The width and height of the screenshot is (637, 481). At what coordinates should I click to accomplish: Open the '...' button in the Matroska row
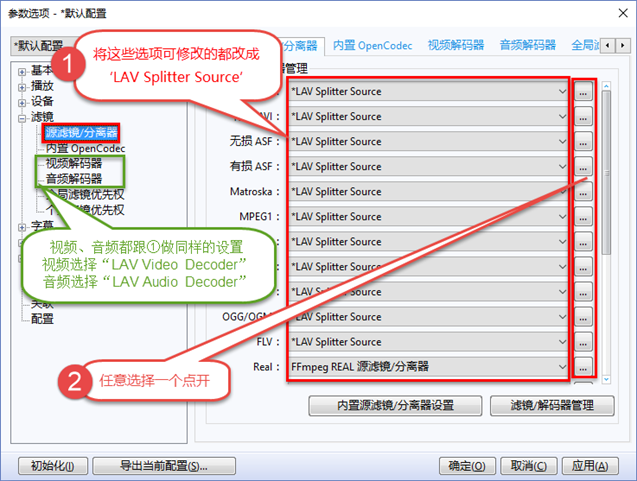583,192
